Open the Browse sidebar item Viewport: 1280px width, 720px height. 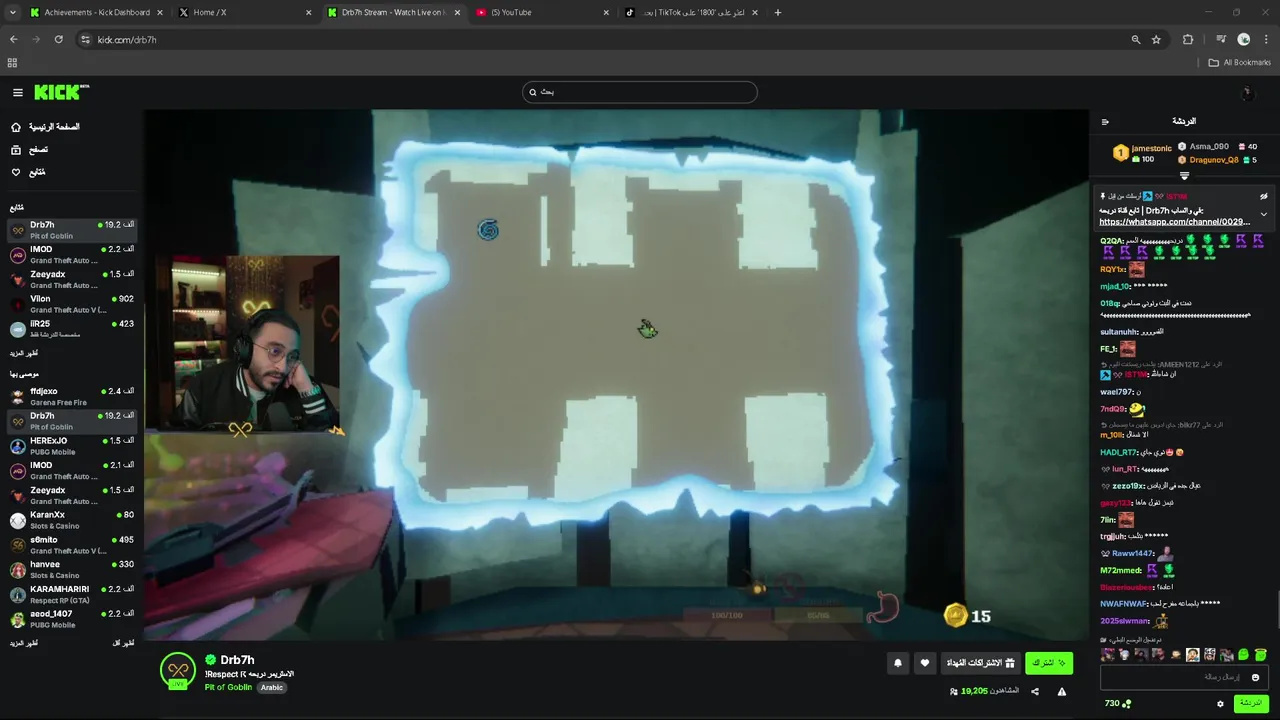click(x=40, y=150)
